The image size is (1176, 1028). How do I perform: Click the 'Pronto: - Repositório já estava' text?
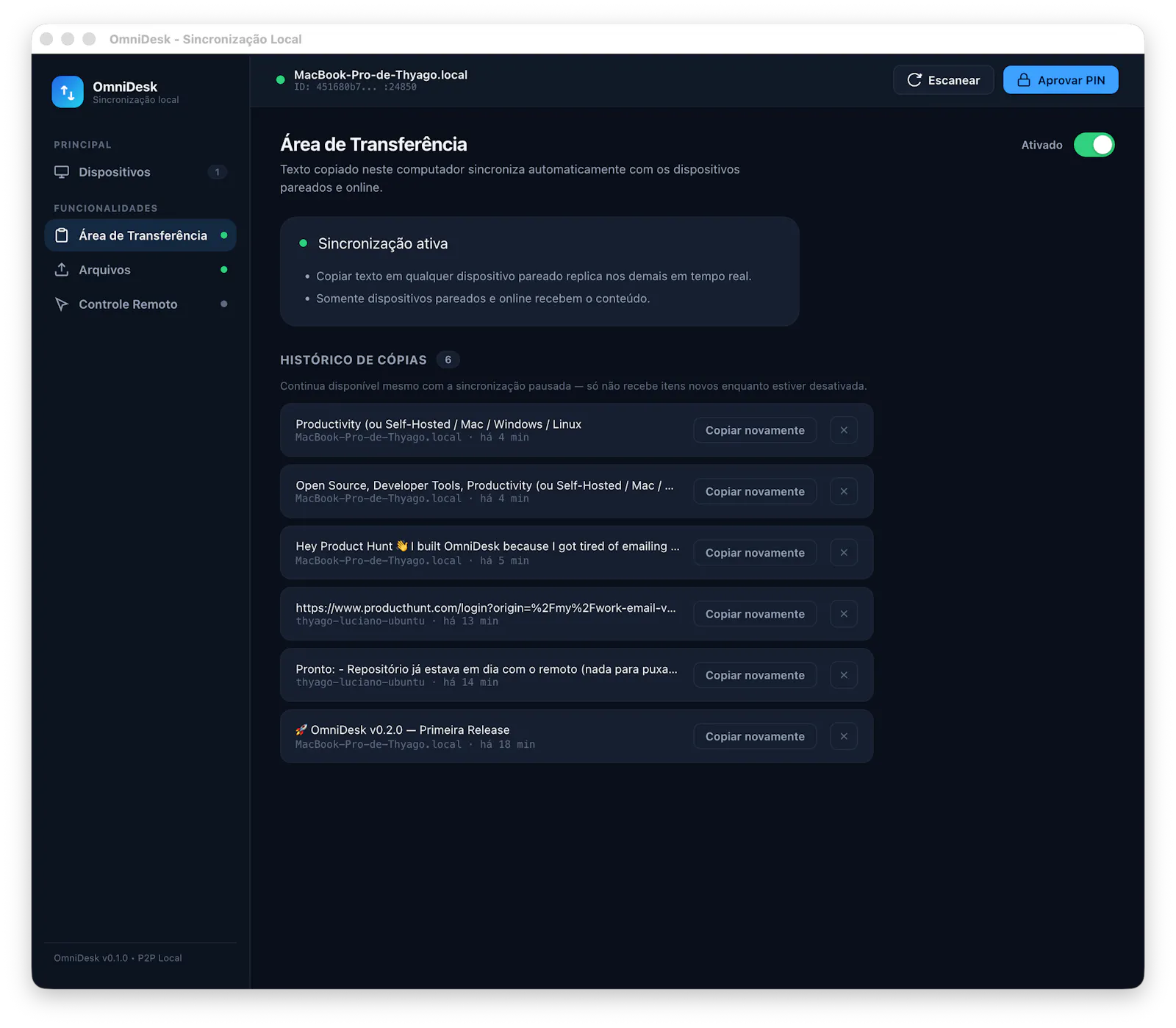click(x=487, y=669)
